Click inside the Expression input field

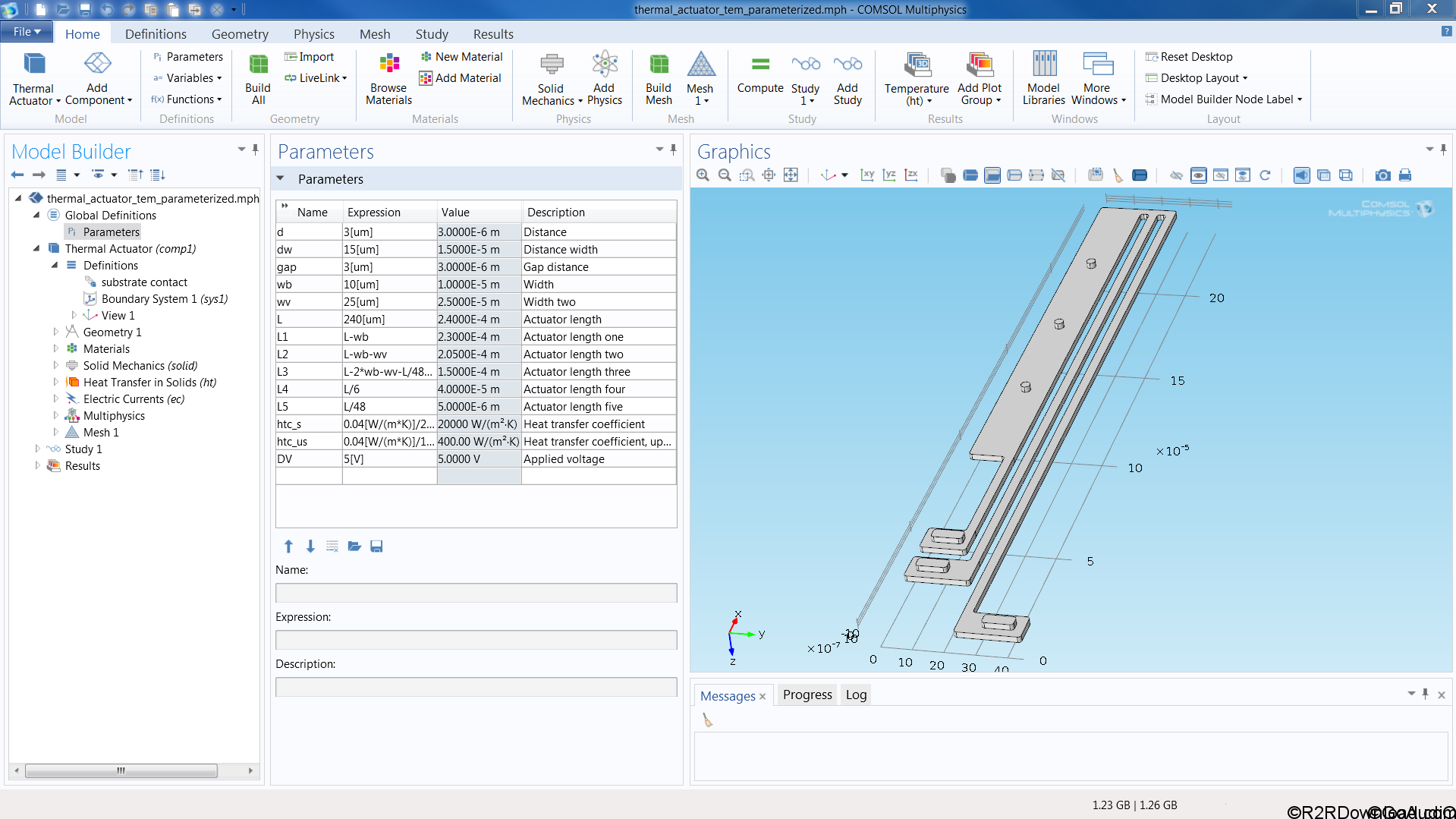tap(476, 639)
